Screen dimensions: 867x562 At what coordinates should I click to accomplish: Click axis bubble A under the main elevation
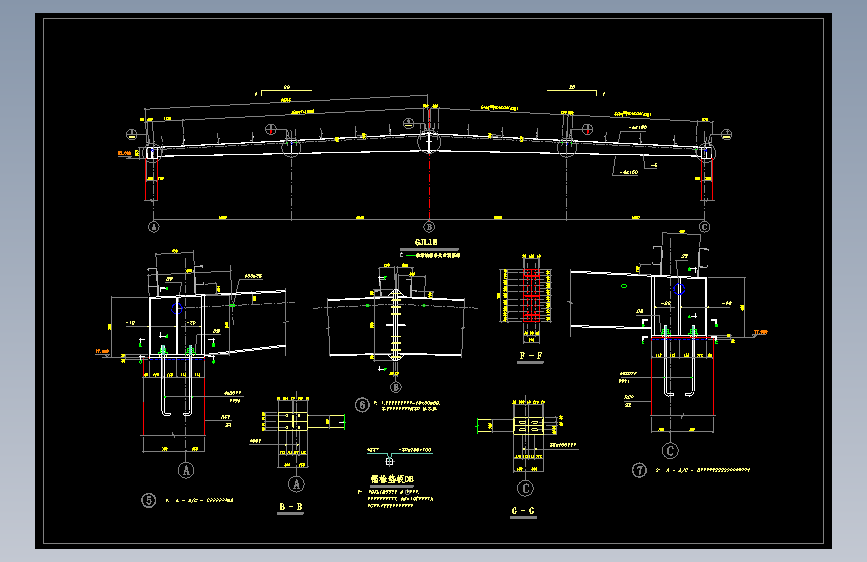[x=154, y=227]
